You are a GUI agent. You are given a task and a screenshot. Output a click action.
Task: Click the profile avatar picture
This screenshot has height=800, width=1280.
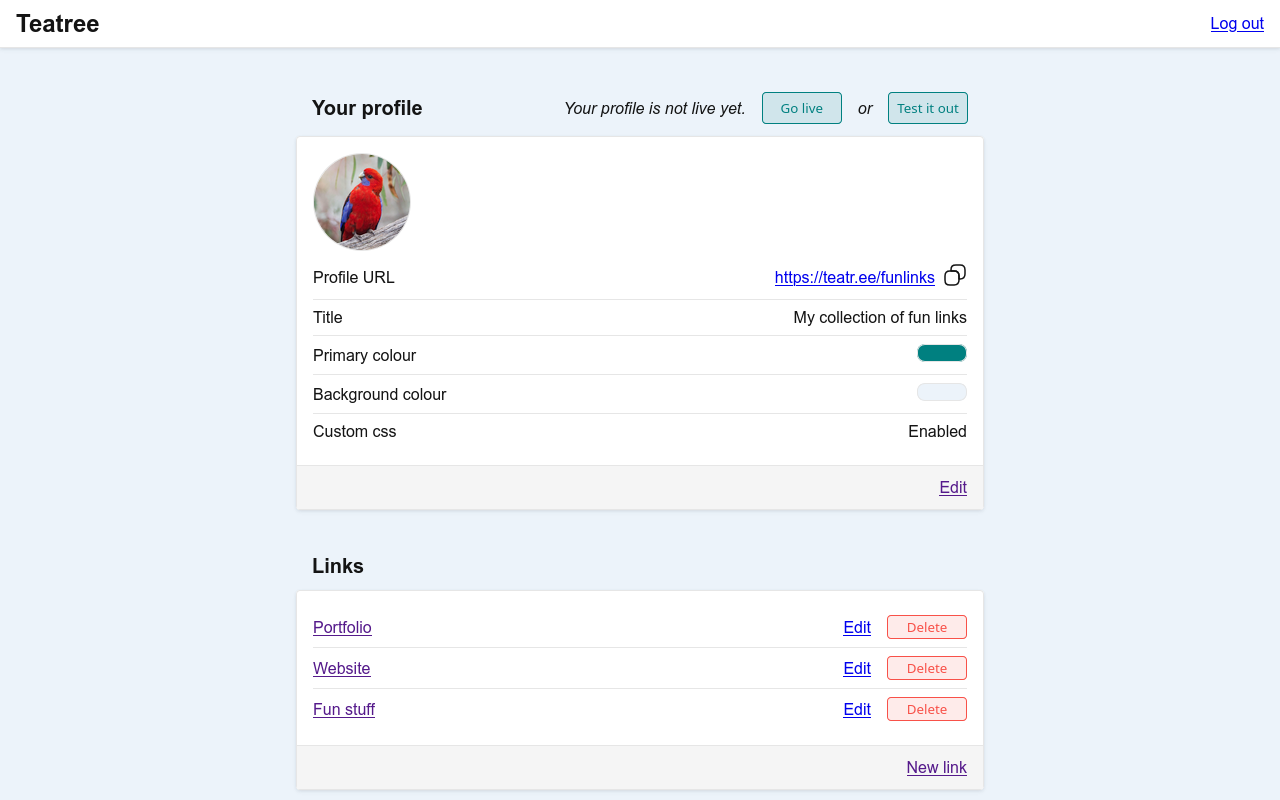(362, 201)
